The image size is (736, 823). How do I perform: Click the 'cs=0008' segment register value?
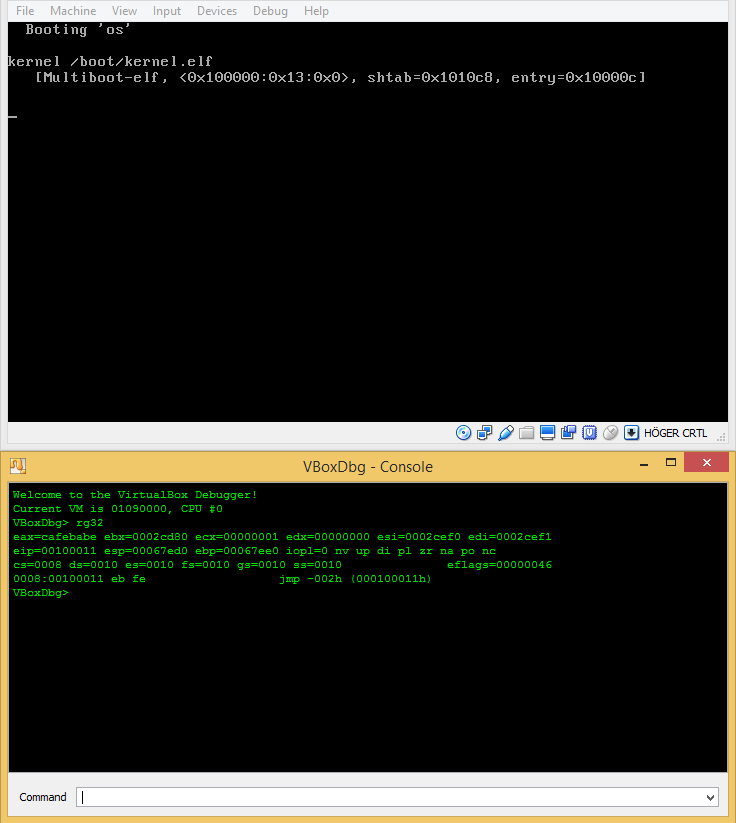pos(37,565)
